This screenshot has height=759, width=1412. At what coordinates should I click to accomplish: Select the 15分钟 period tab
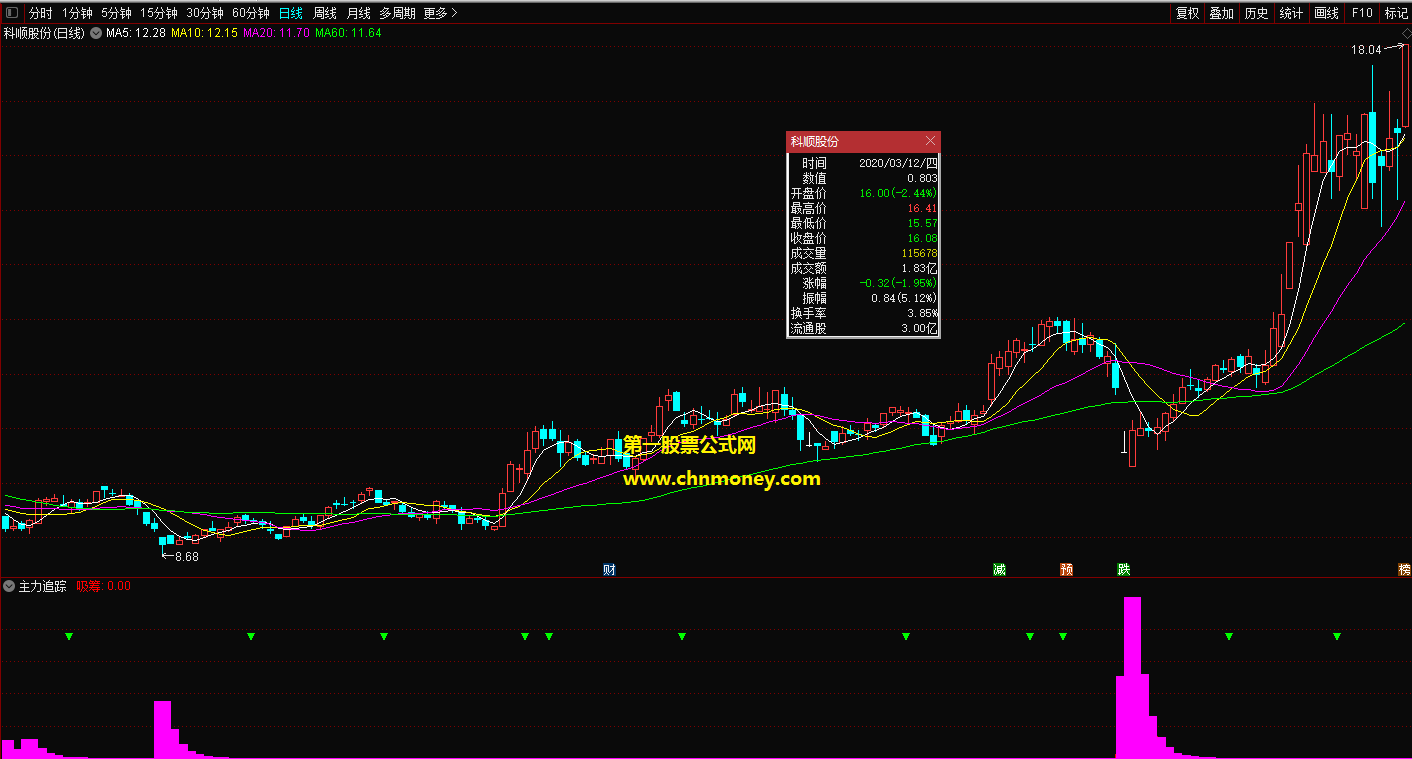158,13
